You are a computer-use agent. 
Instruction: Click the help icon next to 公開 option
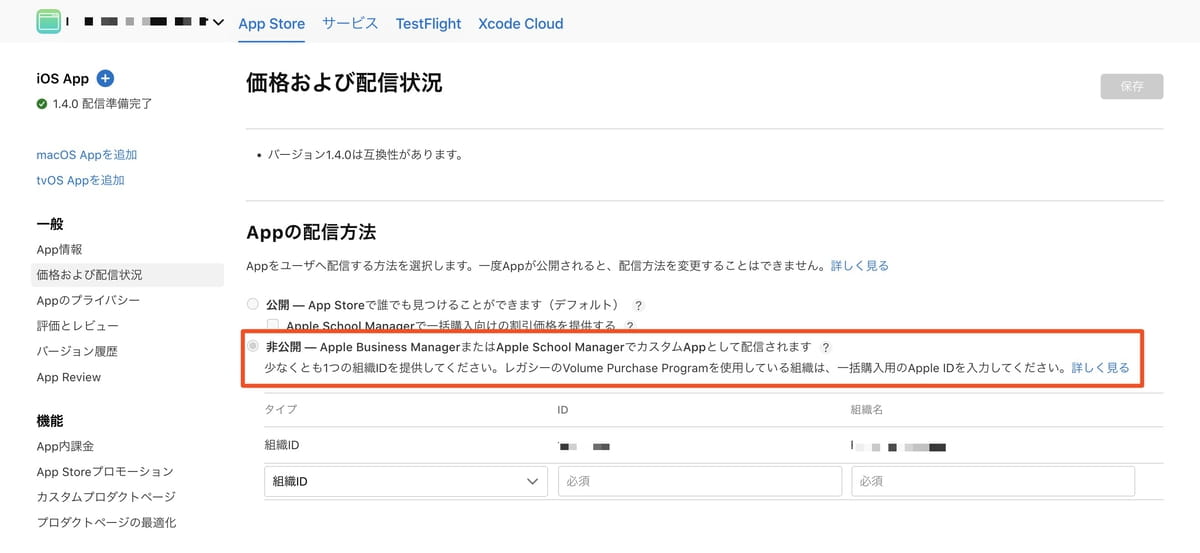638,305
